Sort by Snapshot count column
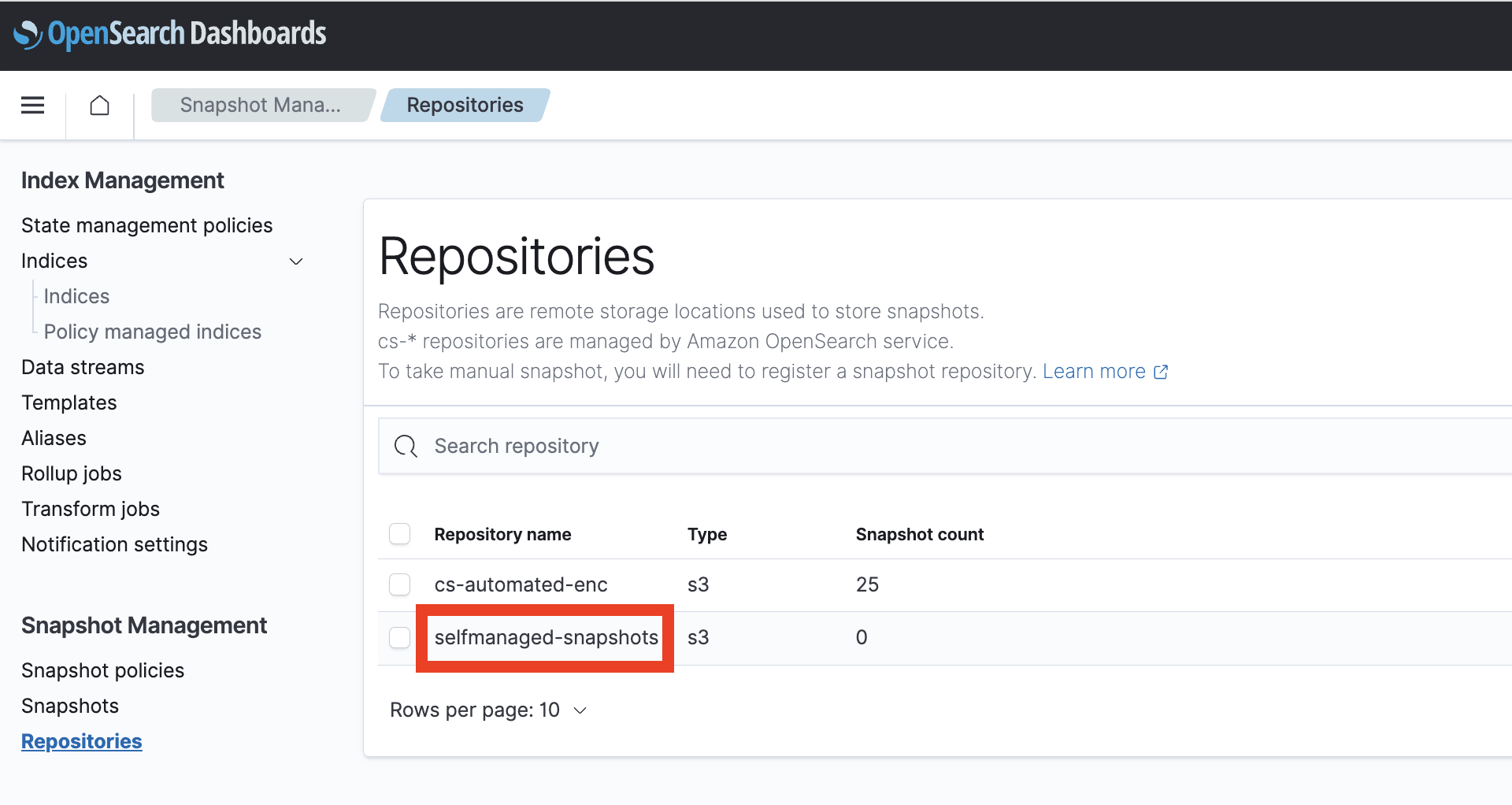This screenshot has width=1512, height=805. click(x=919, y=534)
